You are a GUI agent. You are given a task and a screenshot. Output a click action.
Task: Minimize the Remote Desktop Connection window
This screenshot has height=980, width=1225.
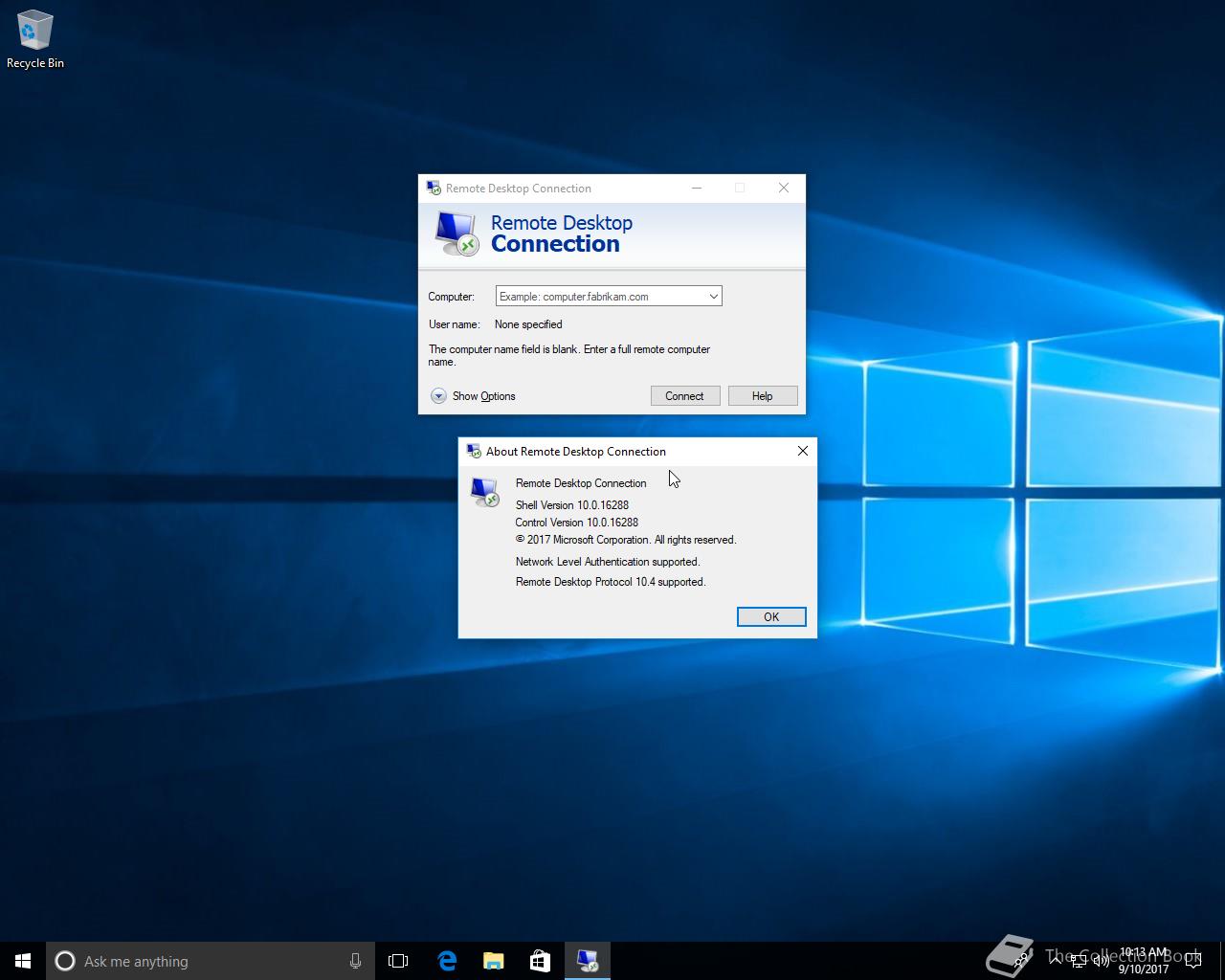pos(697,188)
